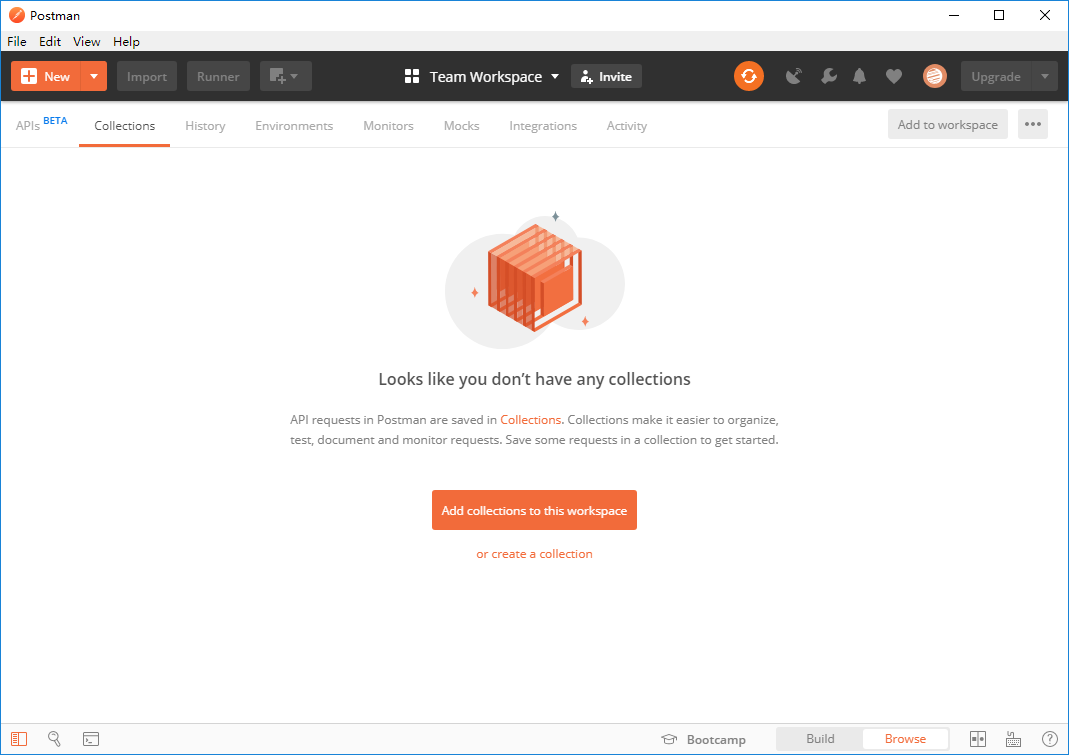This screenshot has width=1069, height=755.
Task: Open the Postman console icon
Action: [x=91, y=739]
